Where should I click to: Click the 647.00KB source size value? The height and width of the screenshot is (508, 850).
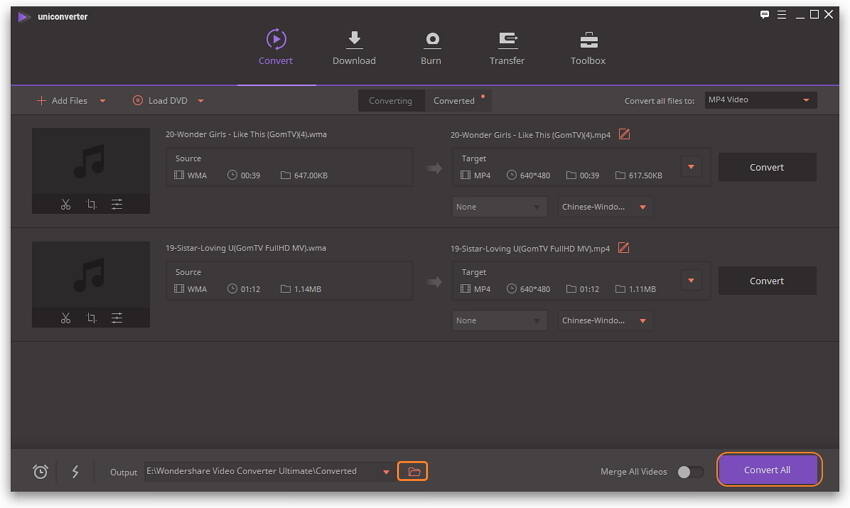click(x=311, y=176)
